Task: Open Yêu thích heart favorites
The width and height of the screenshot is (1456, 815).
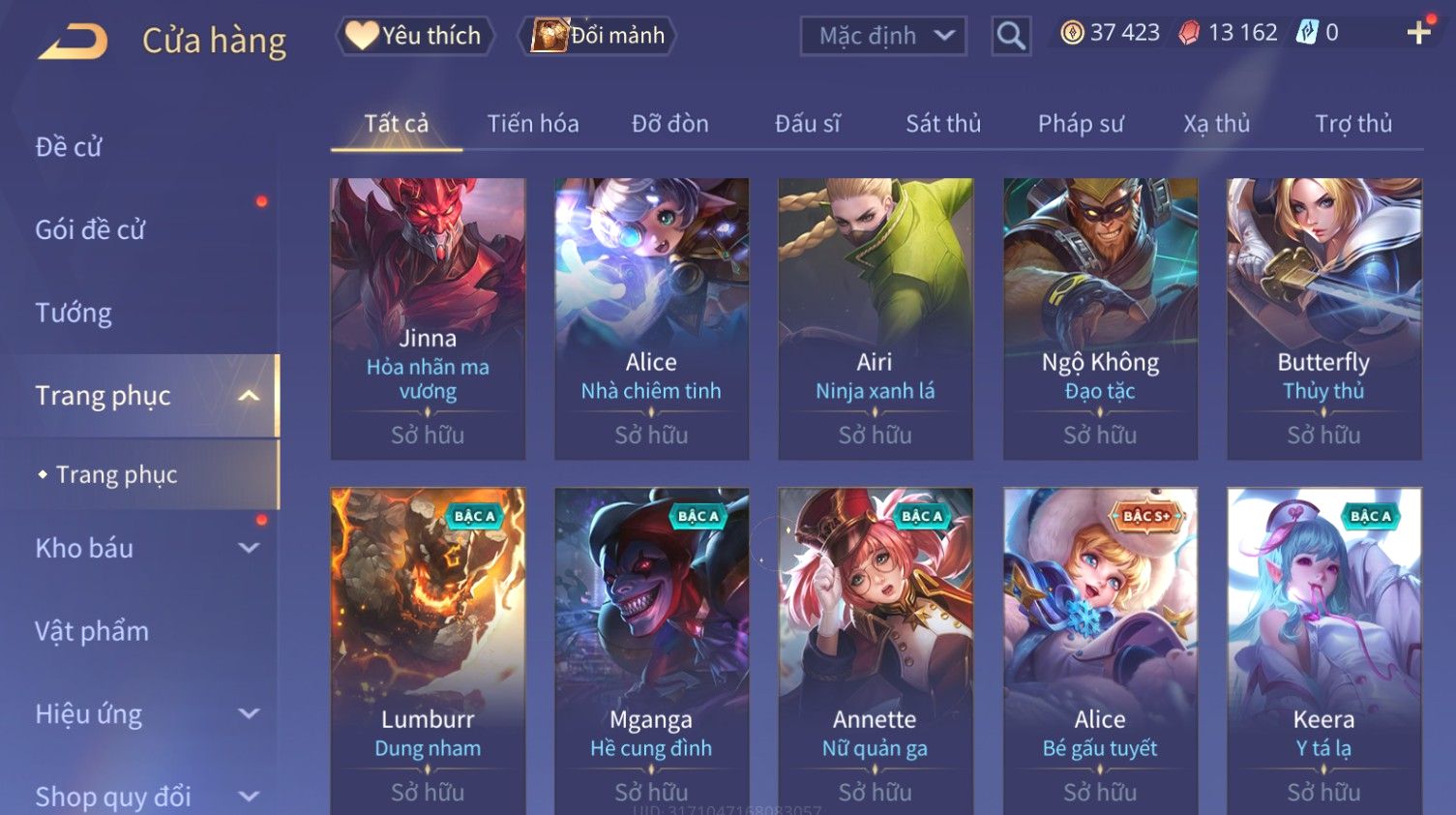Action: coord(415,36)
